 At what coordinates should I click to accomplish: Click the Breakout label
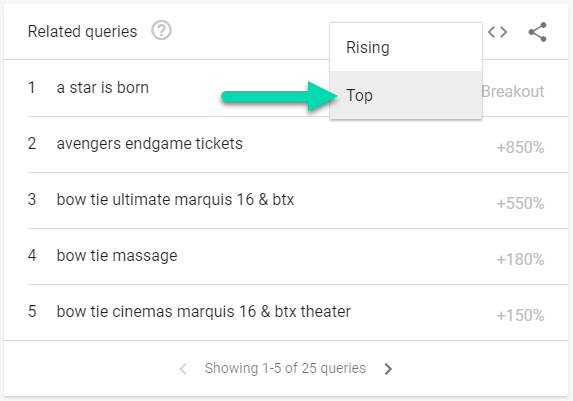point(513,91)
